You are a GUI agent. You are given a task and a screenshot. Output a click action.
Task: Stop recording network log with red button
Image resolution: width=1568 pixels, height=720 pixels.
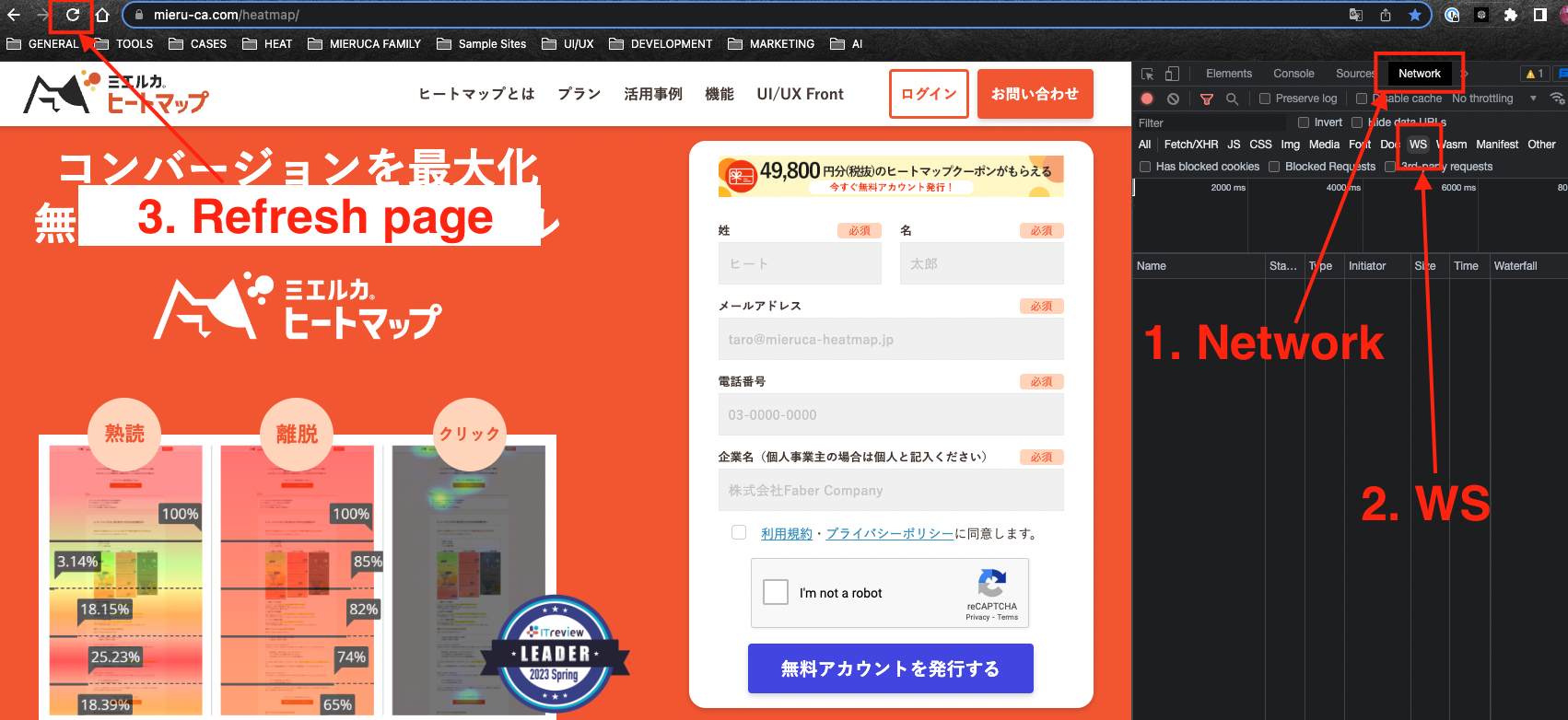1147,99
